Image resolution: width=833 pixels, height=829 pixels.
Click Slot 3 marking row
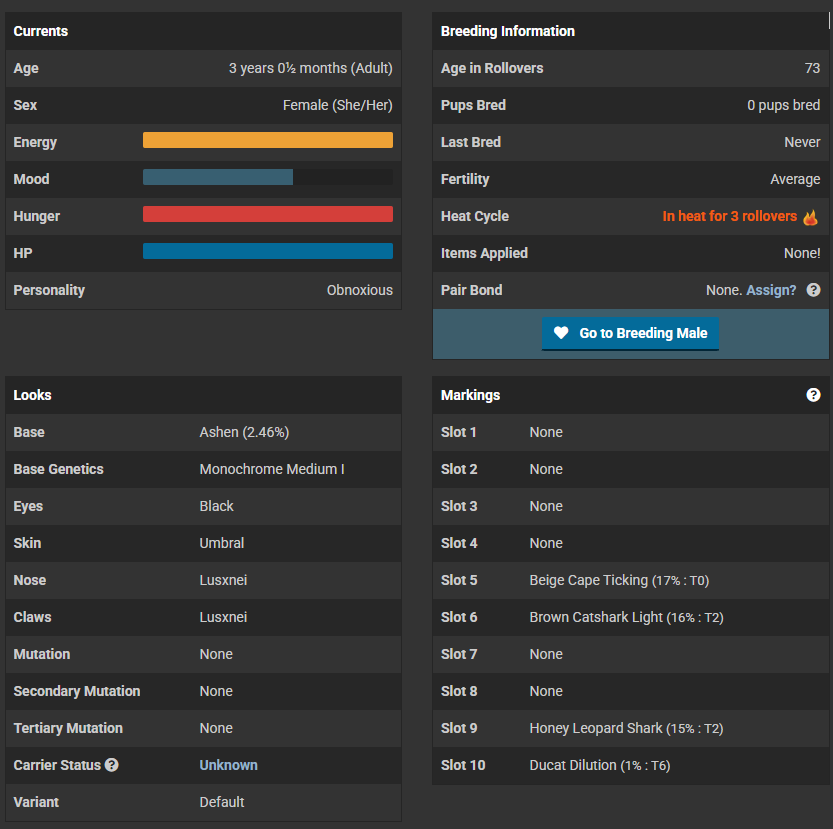631,506
